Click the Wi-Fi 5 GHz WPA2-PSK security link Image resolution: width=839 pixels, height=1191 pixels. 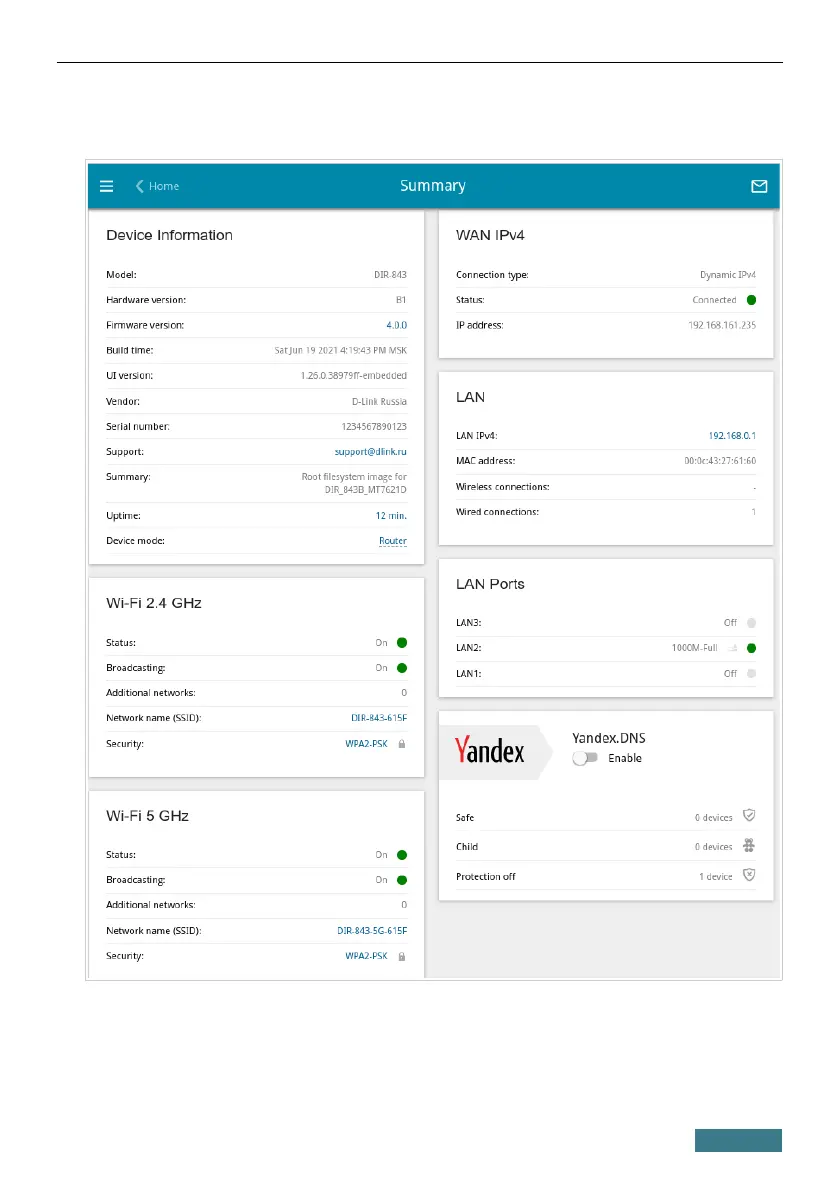(x=366, y=956)
